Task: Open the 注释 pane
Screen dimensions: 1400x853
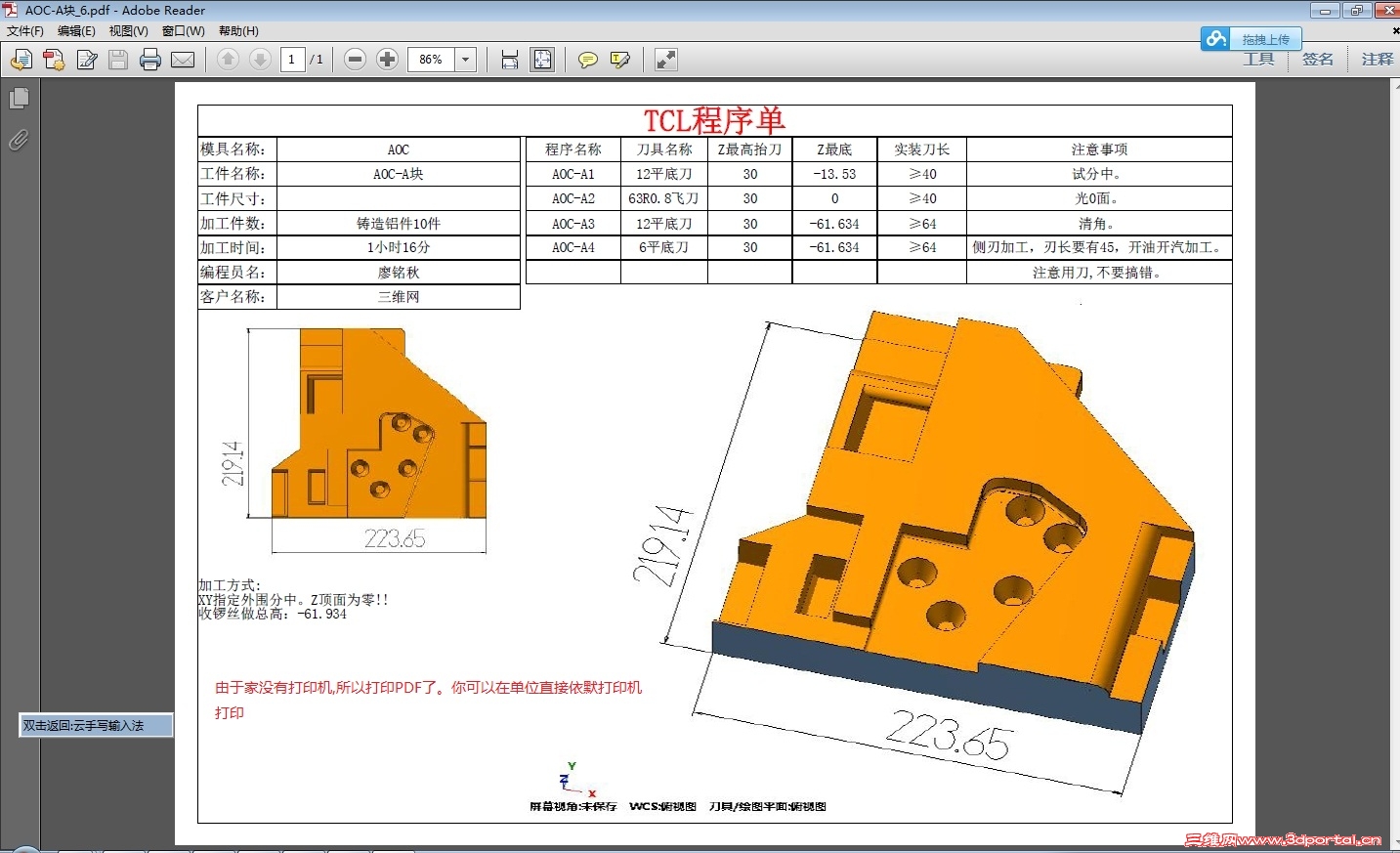Action: [1378, 60]
